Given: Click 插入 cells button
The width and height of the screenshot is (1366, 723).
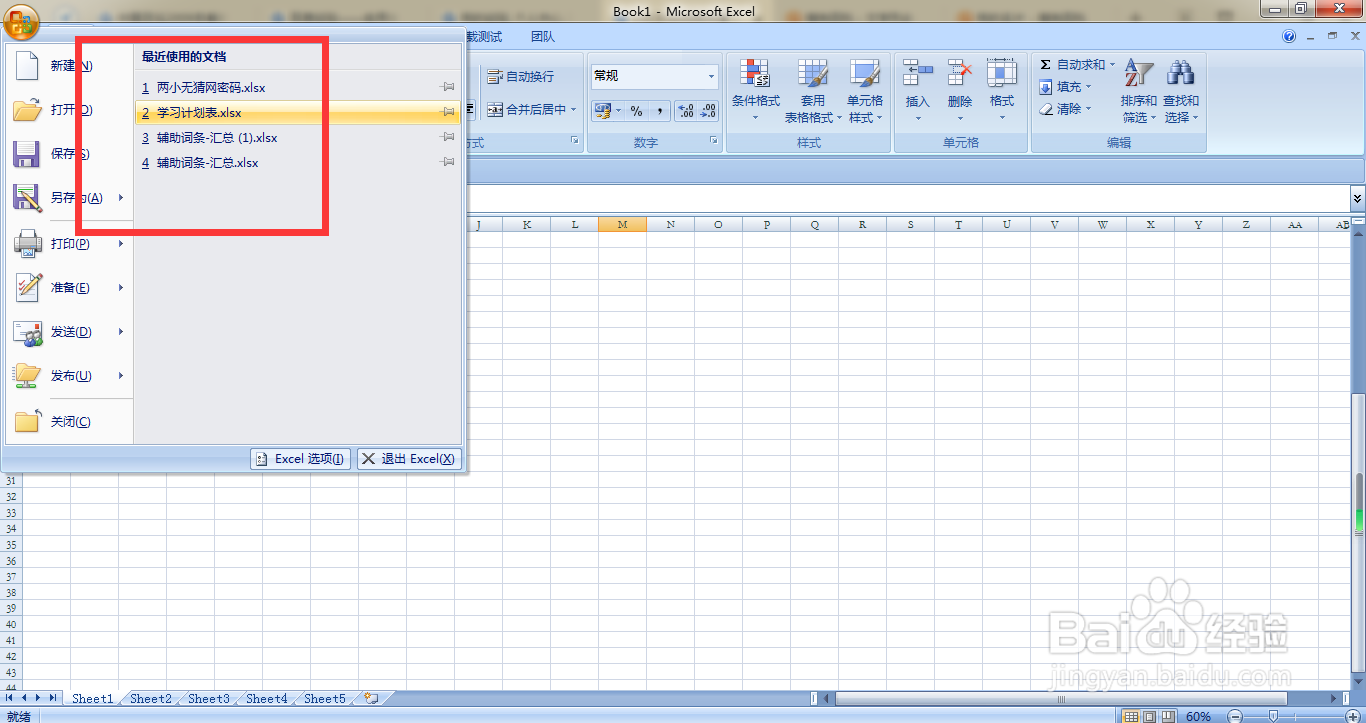Looking at the screenshot, I should (918, 91).
